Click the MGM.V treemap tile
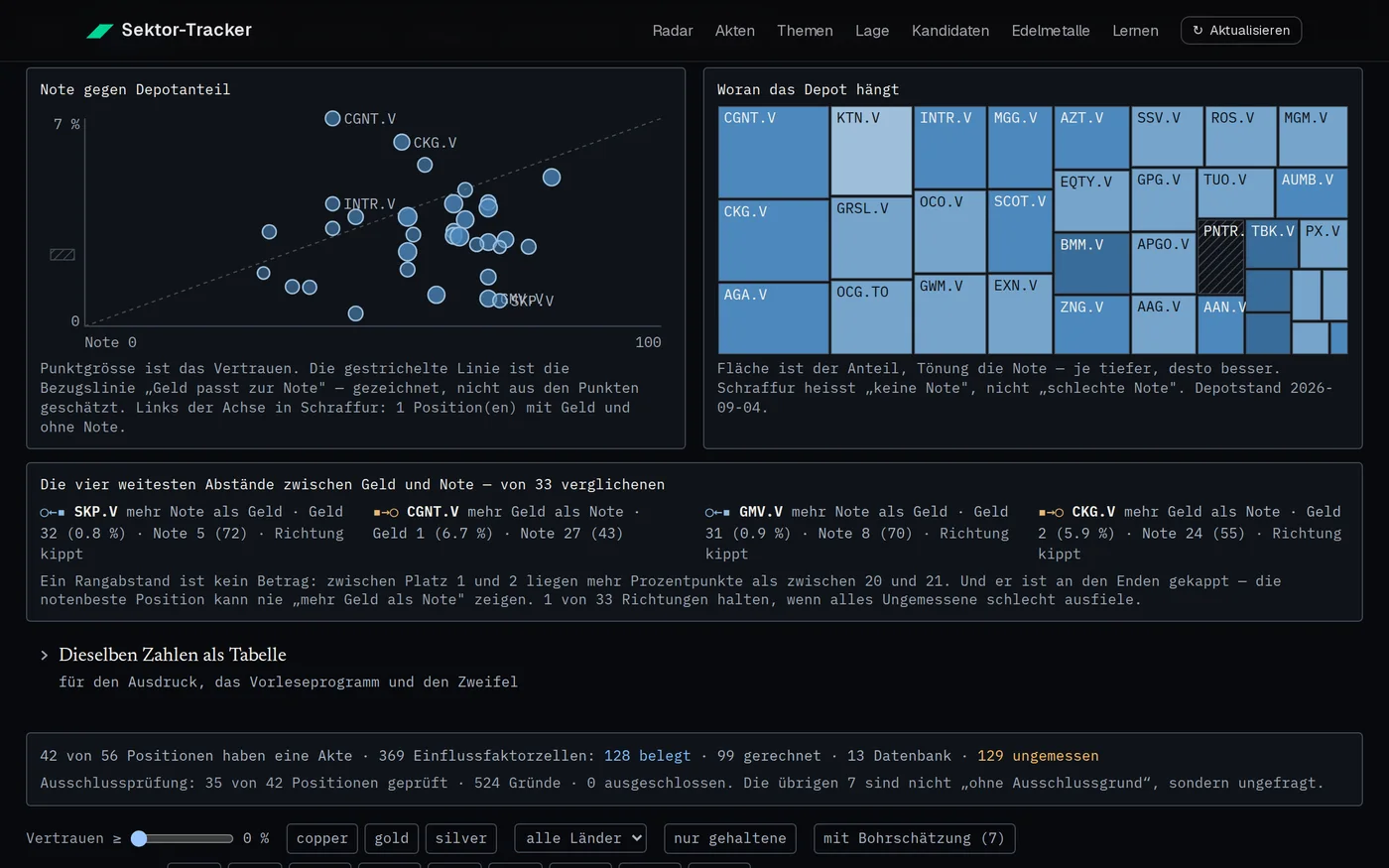This screenshot has width=1389, height=868. [x=1313, y=136]
